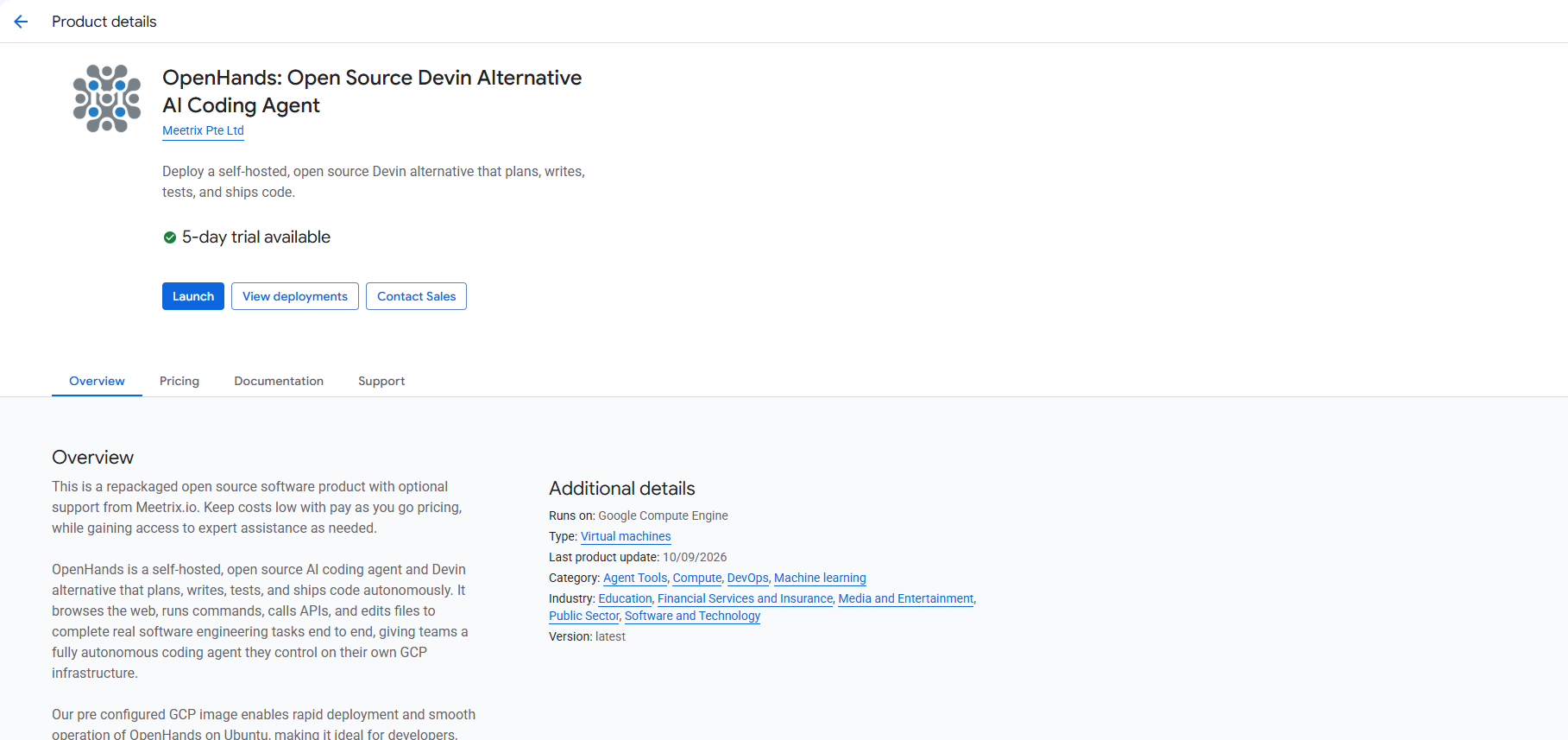Open the DevOps category link
This screenshot has height=740, width=1568.
pos(748,578)
